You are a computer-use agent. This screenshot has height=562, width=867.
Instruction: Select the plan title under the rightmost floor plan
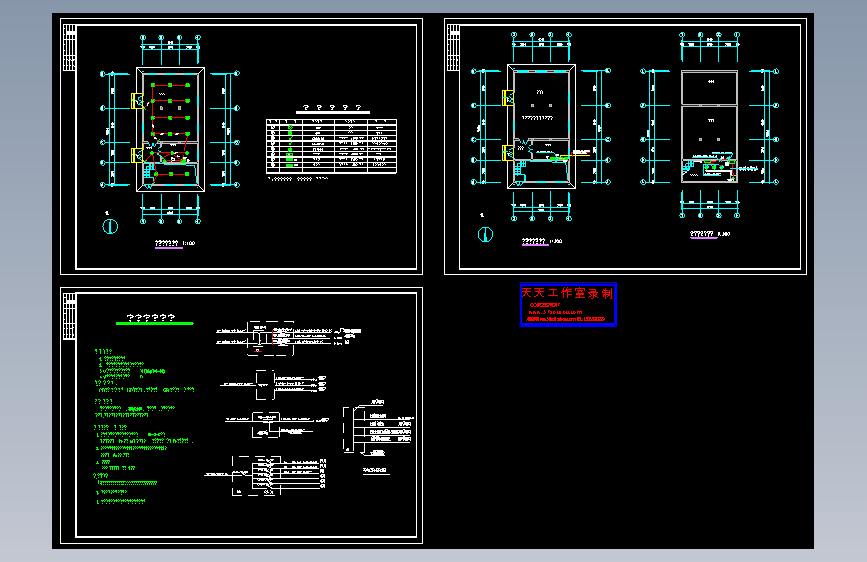[709, 234]
